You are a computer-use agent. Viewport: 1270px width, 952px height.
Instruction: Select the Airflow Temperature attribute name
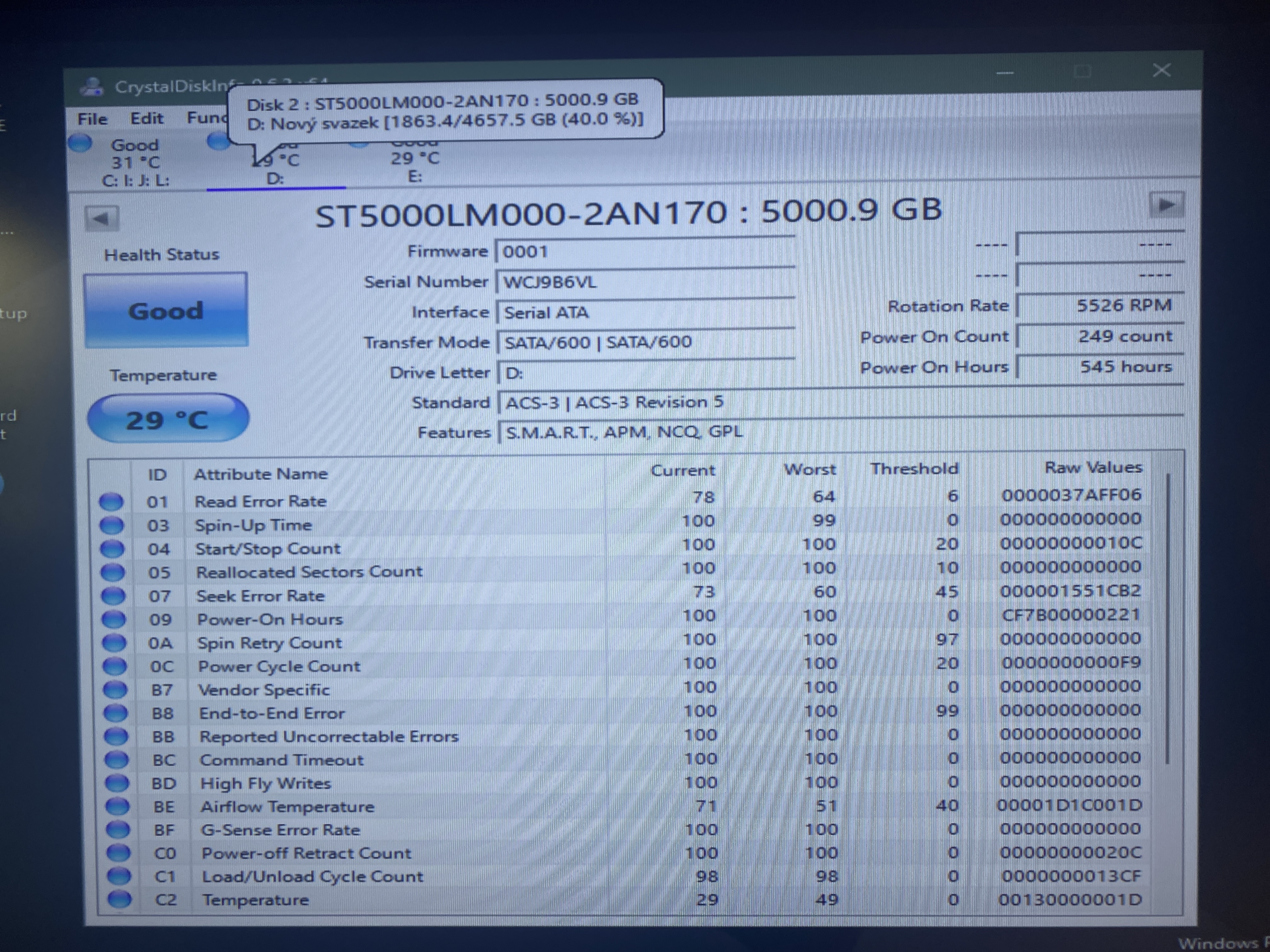pyautogui.click(x=288, y=807)
